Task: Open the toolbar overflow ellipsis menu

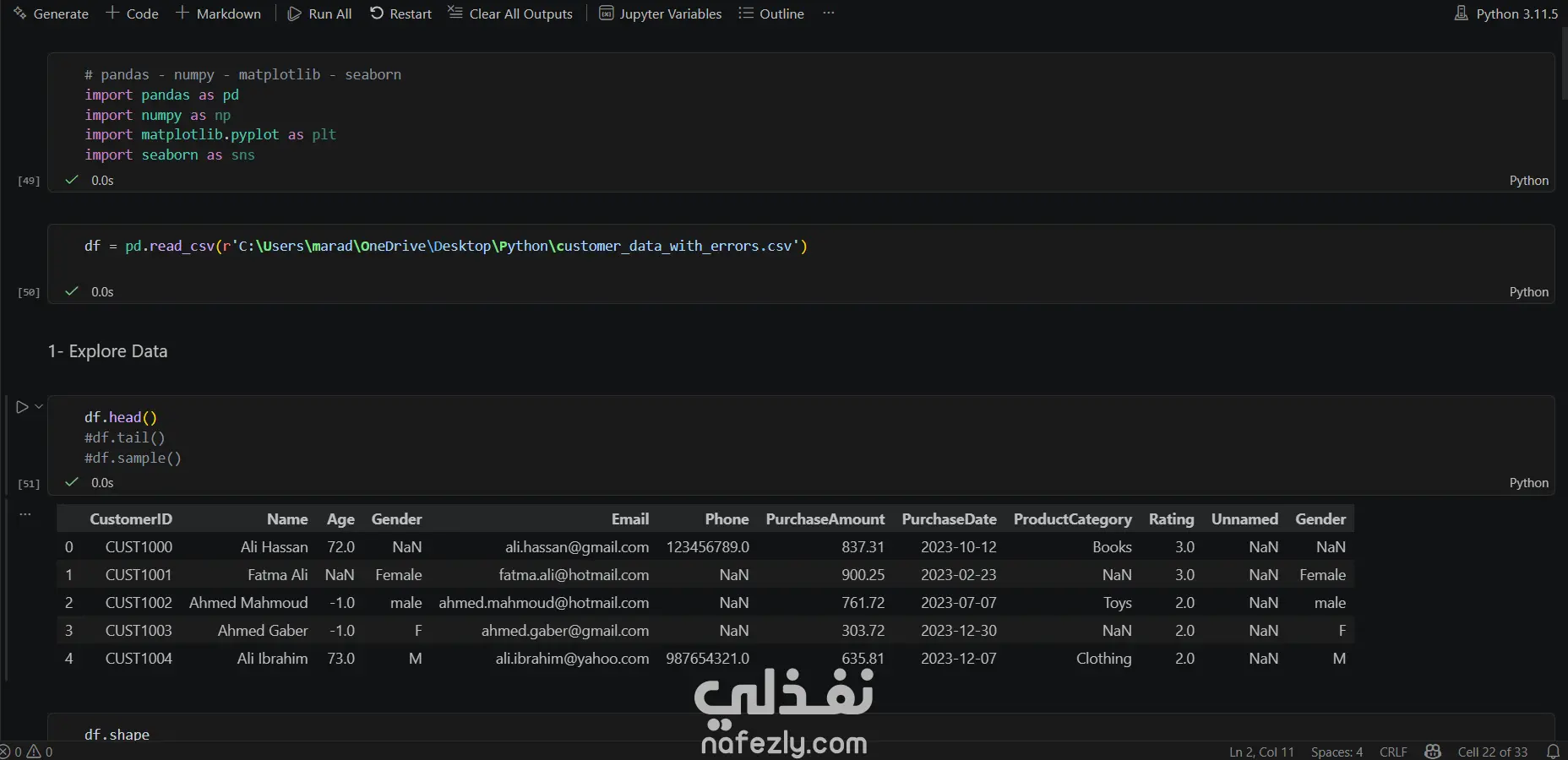Action: pos(829,14)
